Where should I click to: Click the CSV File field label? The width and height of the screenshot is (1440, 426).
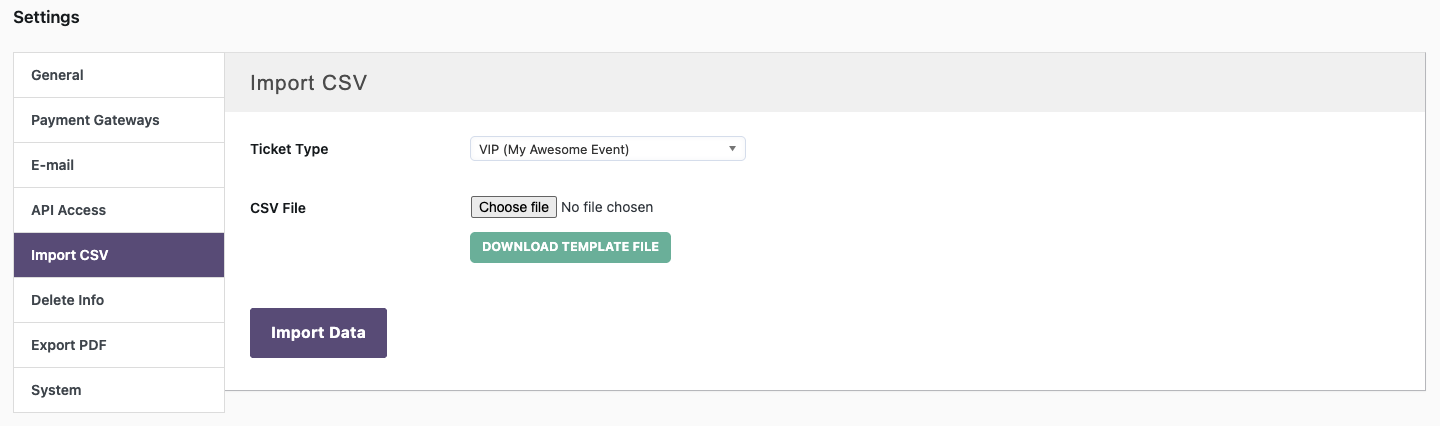pyautogui.click(x=278, y=208)
